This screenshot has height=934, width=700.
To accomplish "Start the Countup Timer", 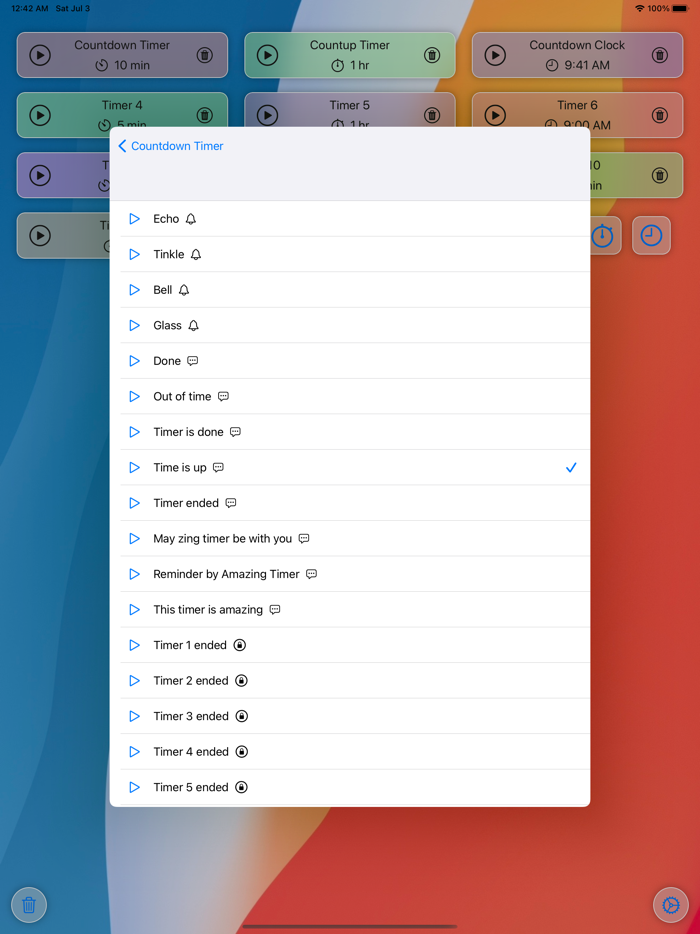I will 267,55.
